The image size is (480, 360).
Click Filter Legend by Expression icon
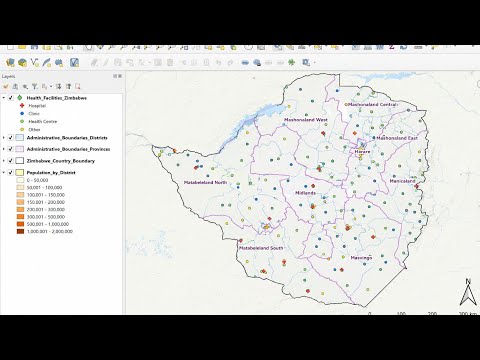point(44,87)
